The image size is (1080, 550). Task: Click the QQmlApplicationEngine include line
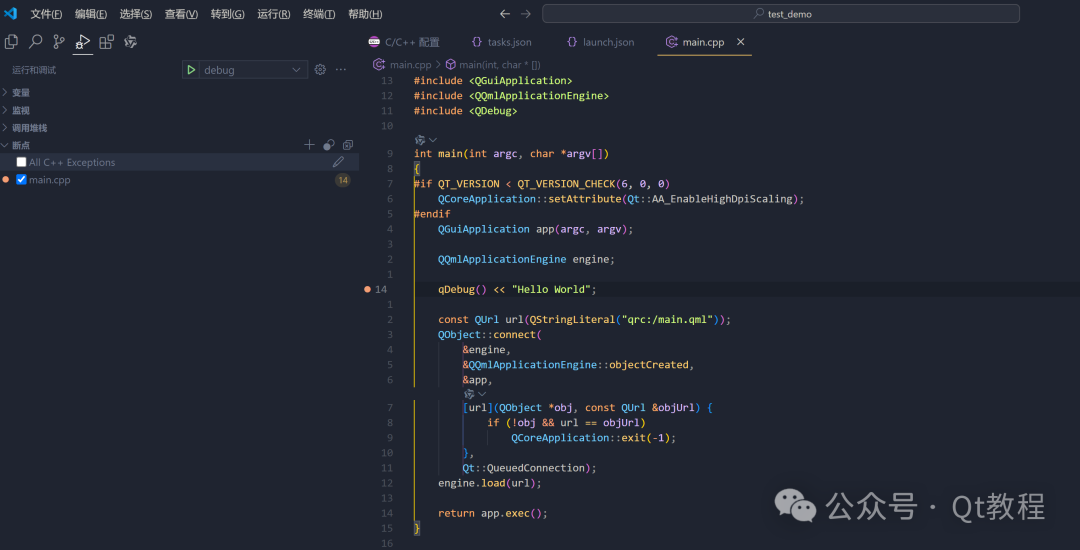[x=511, y=96]
